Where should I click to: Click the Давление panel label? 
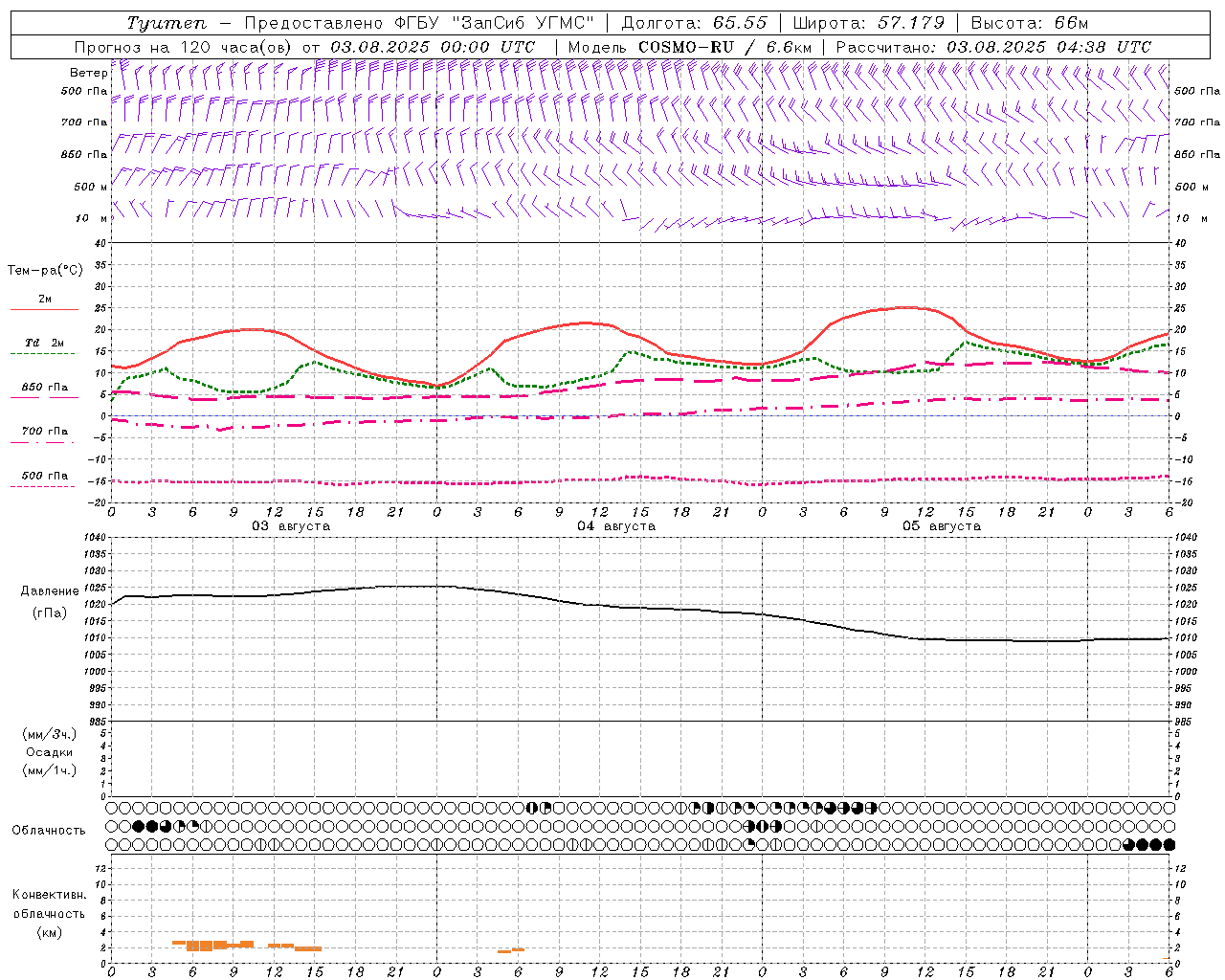click(x=50, y=591)
